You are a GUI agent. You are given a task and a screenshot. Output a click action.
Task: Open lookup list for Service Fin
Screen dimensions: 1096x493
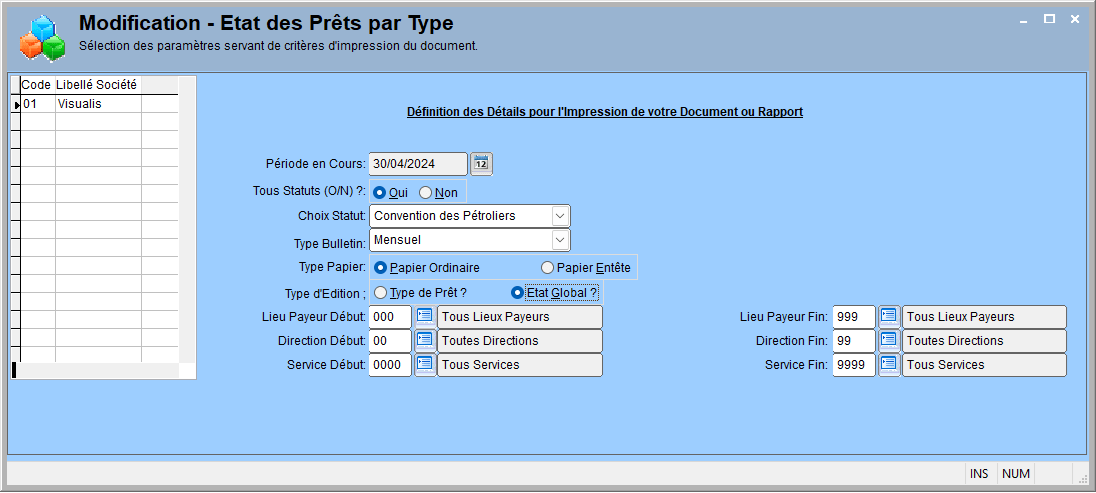click(888, 364)
